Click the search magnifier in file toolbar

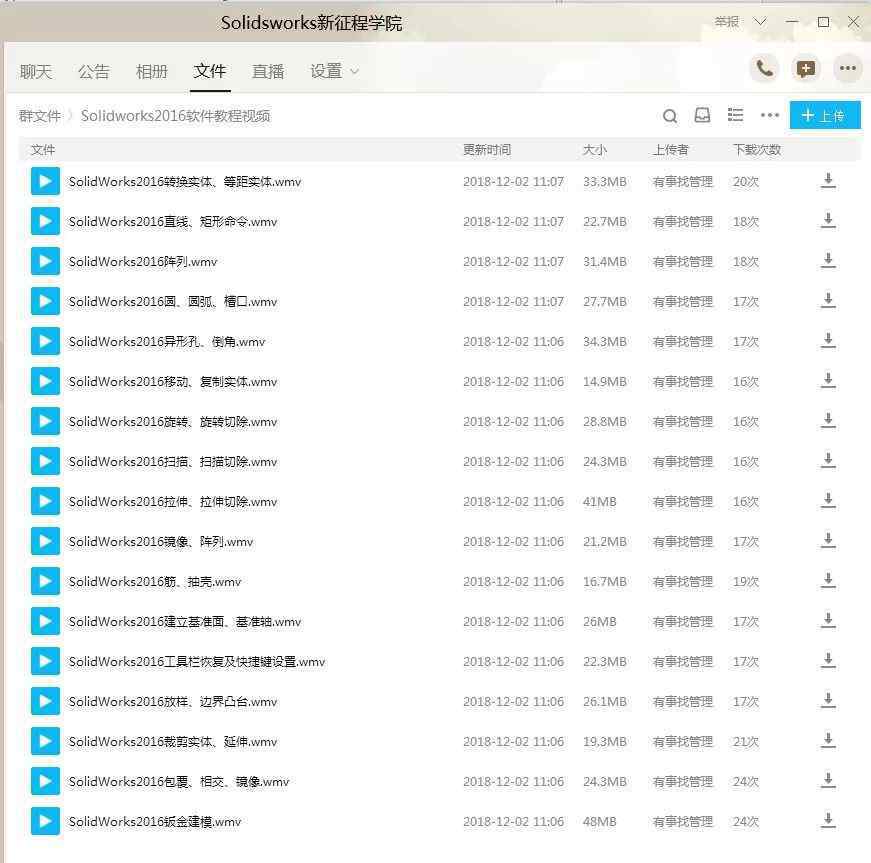click(x=670, y=116)
